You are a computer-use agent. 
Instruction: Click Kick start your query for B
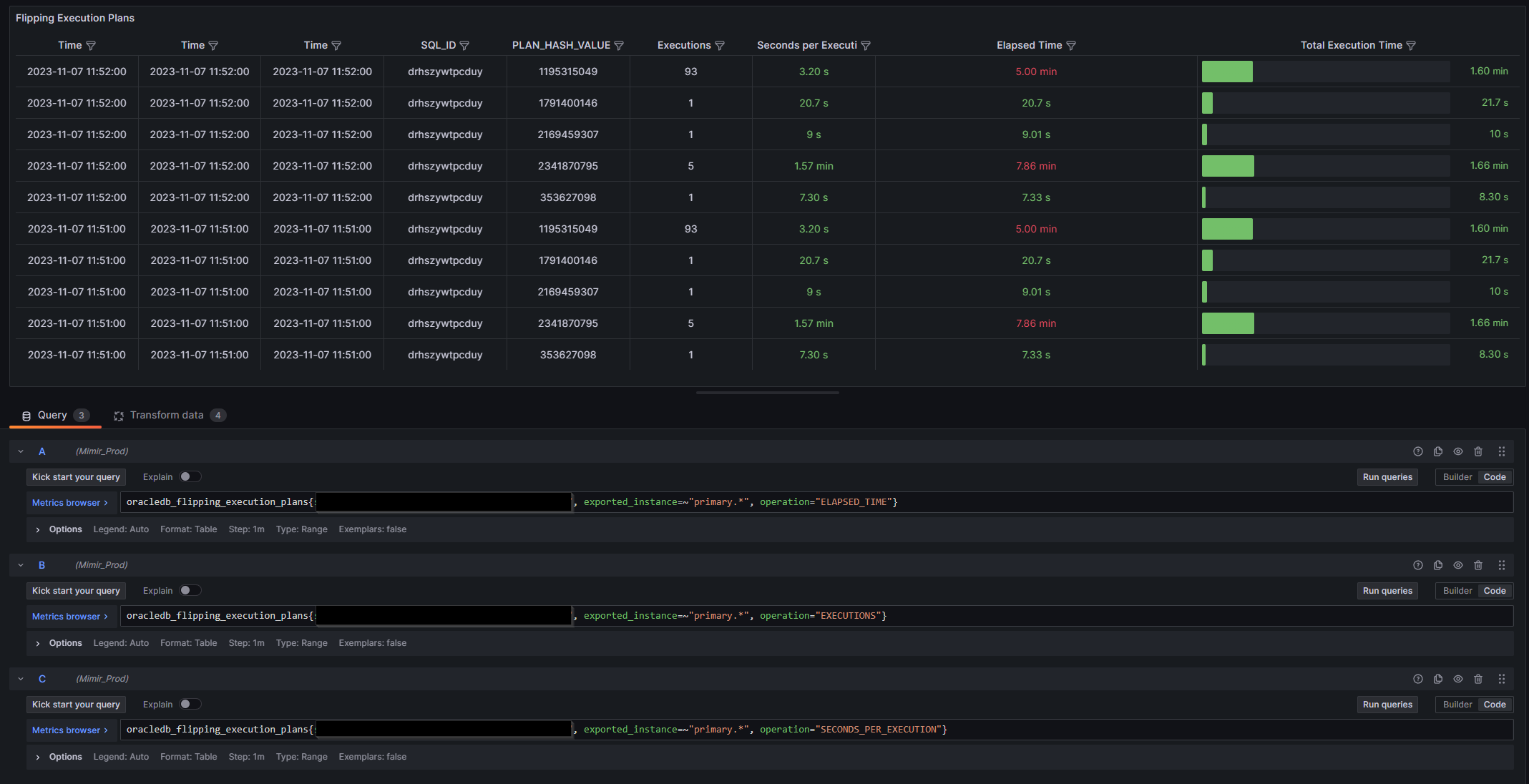pyautogui.click(x=76, y=591)
